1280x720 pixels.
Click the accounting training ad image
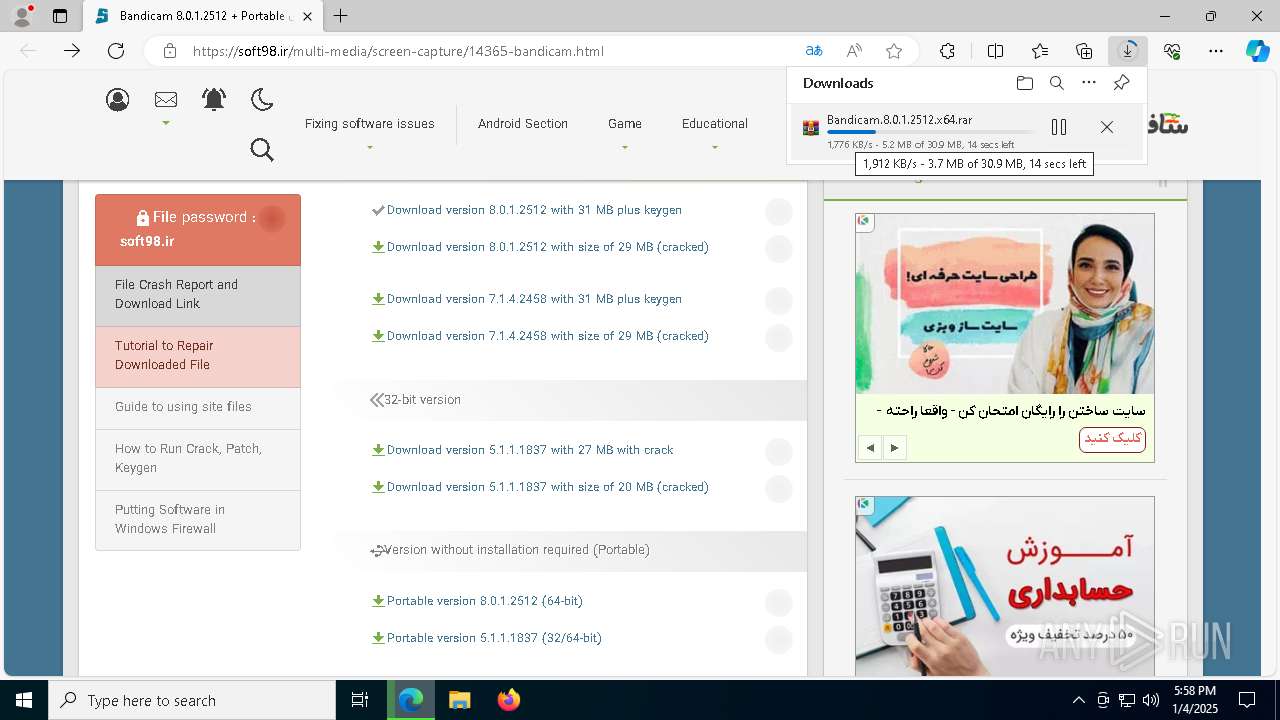click(x=1005, y=586)
